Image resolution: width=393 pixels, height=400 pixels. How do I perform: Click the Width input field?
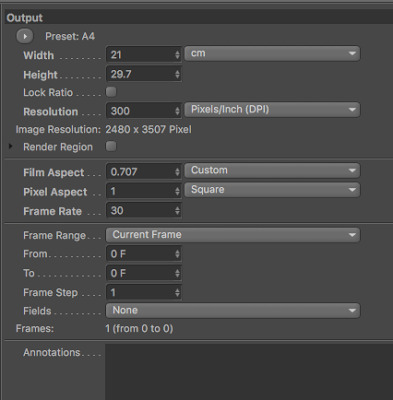(144, 55)
